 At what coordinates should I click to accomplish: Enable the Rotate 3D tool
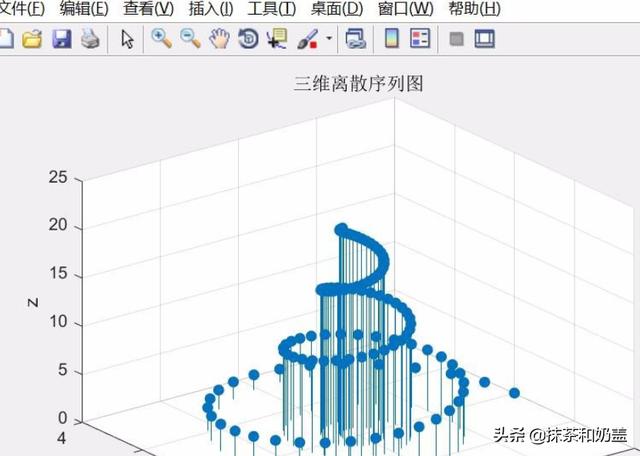(248, 39)
